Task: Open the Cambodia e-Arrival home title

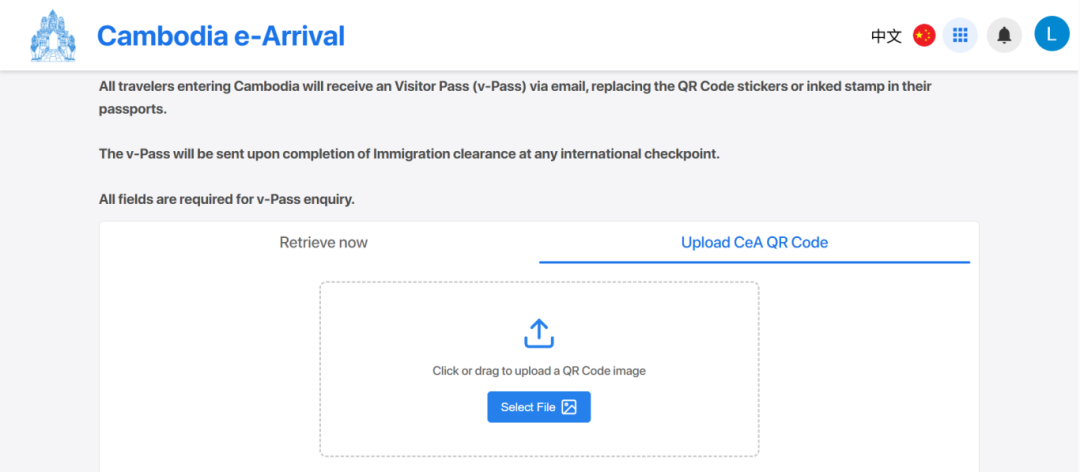Action: (x=220, y=36)
